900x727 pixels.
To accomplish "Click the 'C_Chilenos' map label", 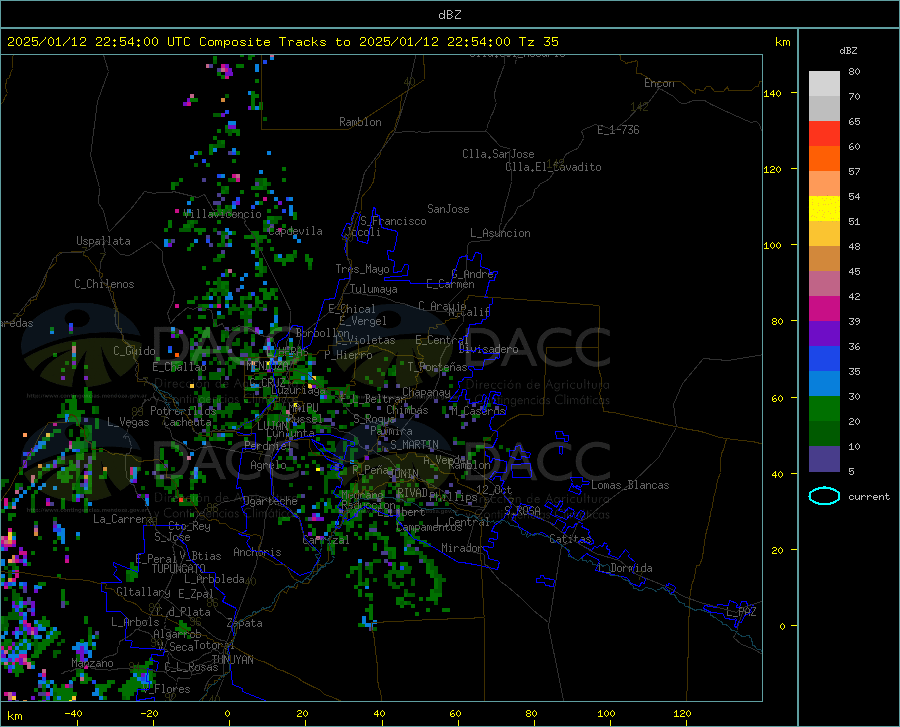I will (x=104, y=284).
